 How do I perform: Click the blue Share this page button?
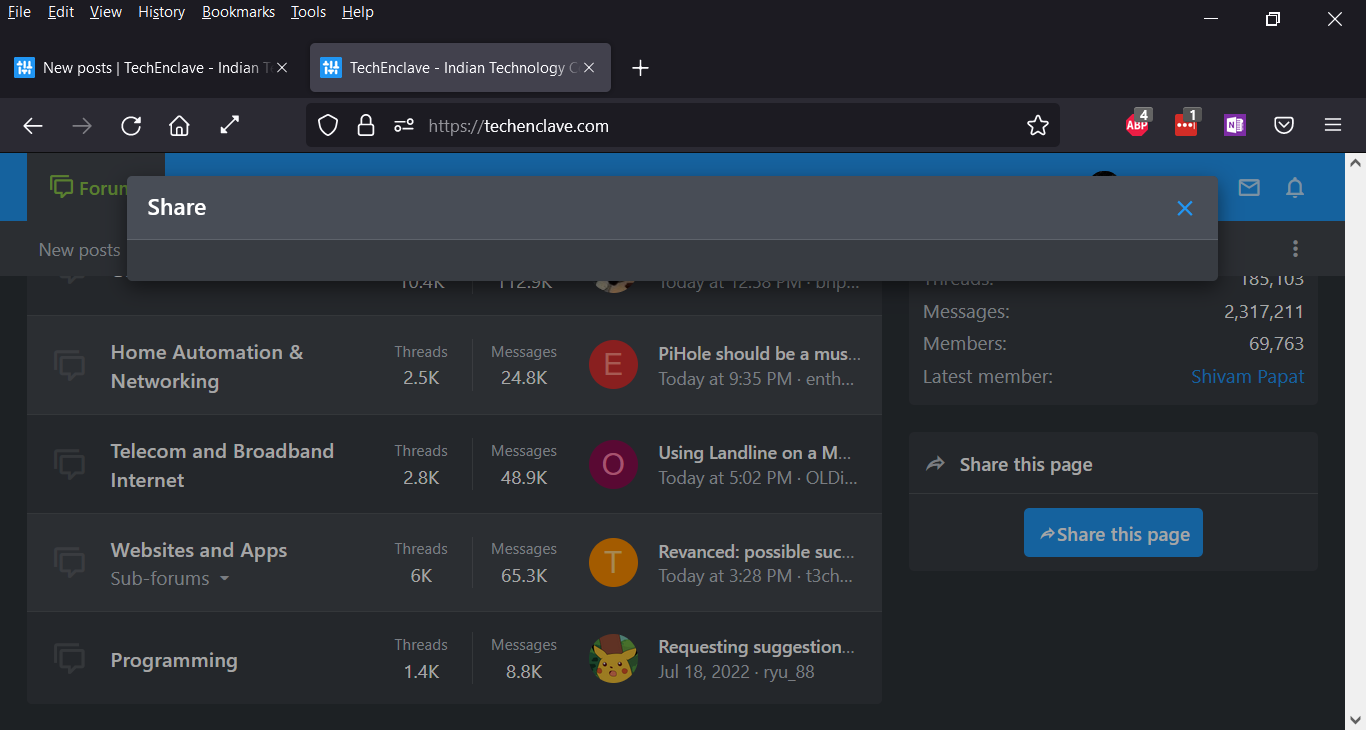tap(1113, 533)
